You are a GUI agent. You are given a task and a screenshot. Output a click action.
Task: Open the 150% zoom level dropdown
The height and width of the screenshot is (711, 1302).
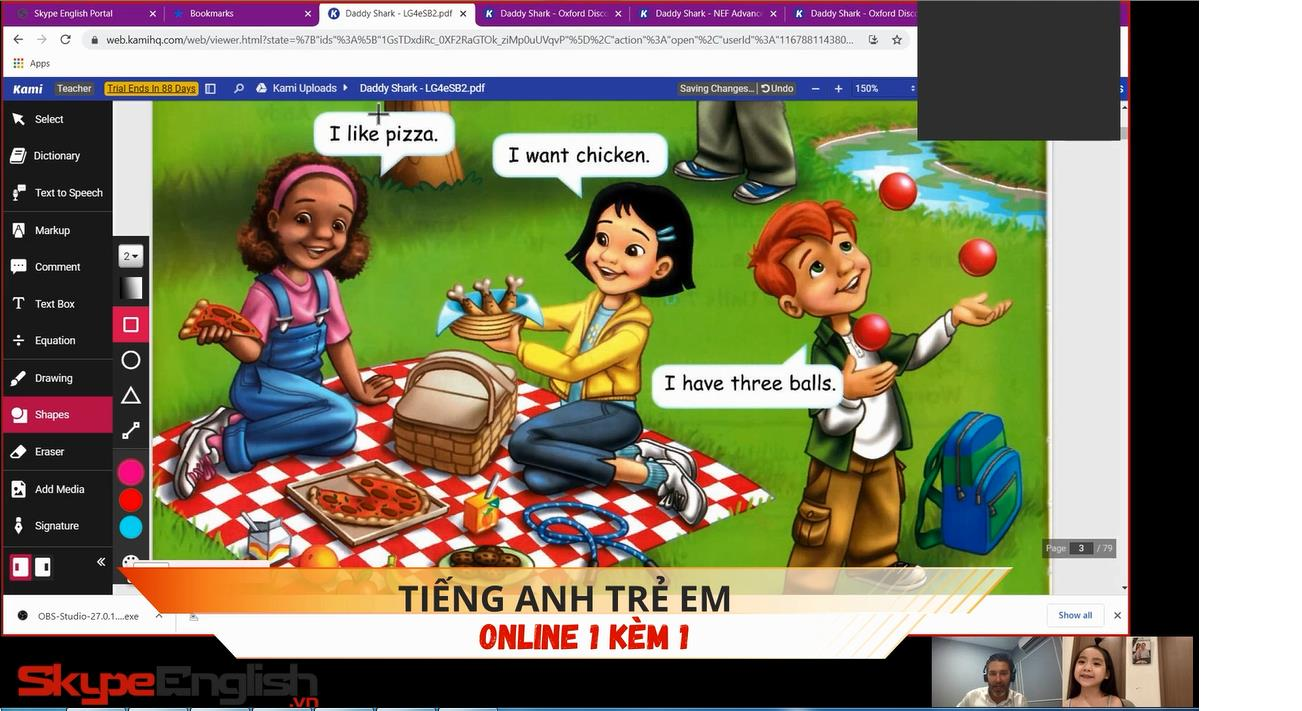point(885,88)
